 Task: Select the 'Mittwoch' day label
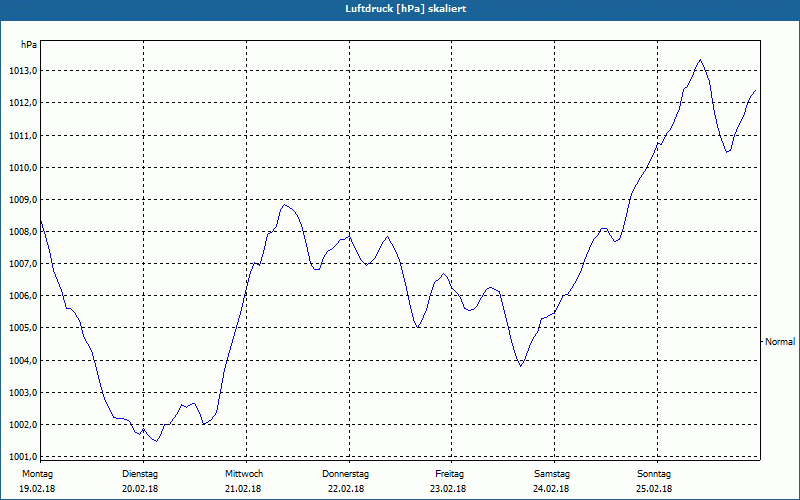coord(244,474)
